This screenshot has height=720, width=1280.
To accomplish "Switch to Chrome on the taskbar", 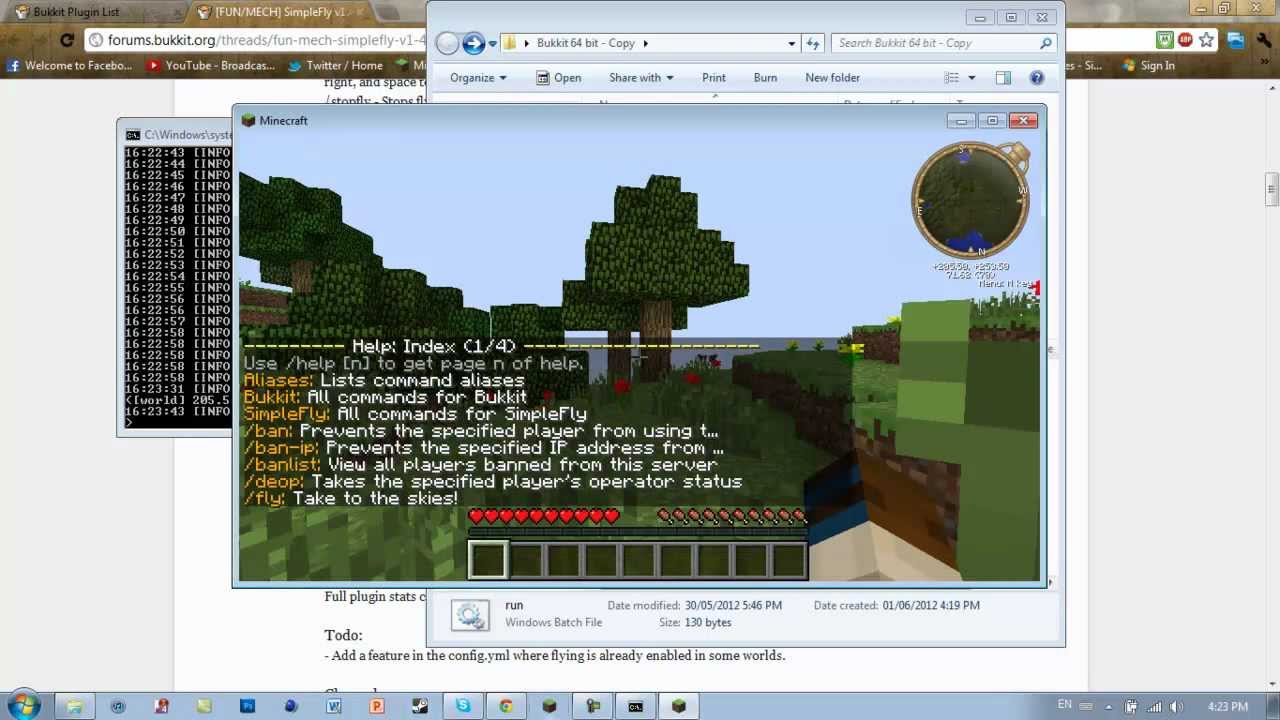I will point(506,706).
